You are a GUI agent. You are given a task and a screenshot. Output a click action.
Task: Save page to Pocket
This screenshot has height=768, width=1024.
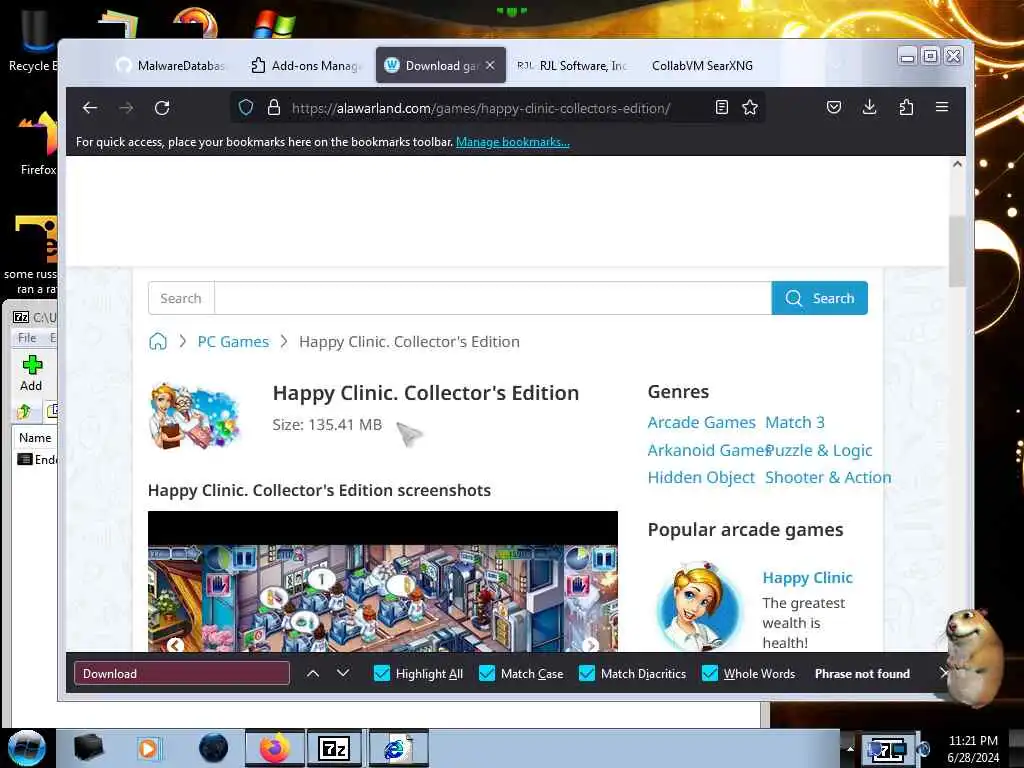pos(833,107)
